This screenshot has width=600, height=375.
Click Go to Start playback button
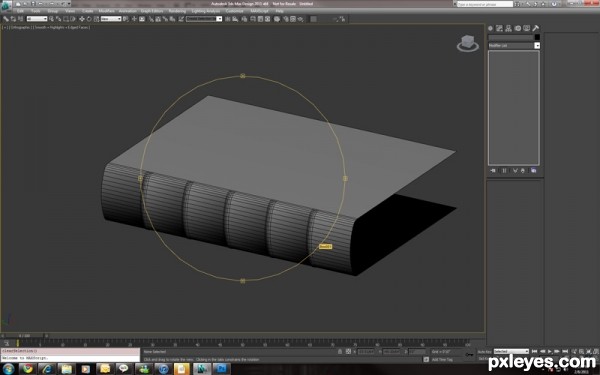tap(534, 351)
